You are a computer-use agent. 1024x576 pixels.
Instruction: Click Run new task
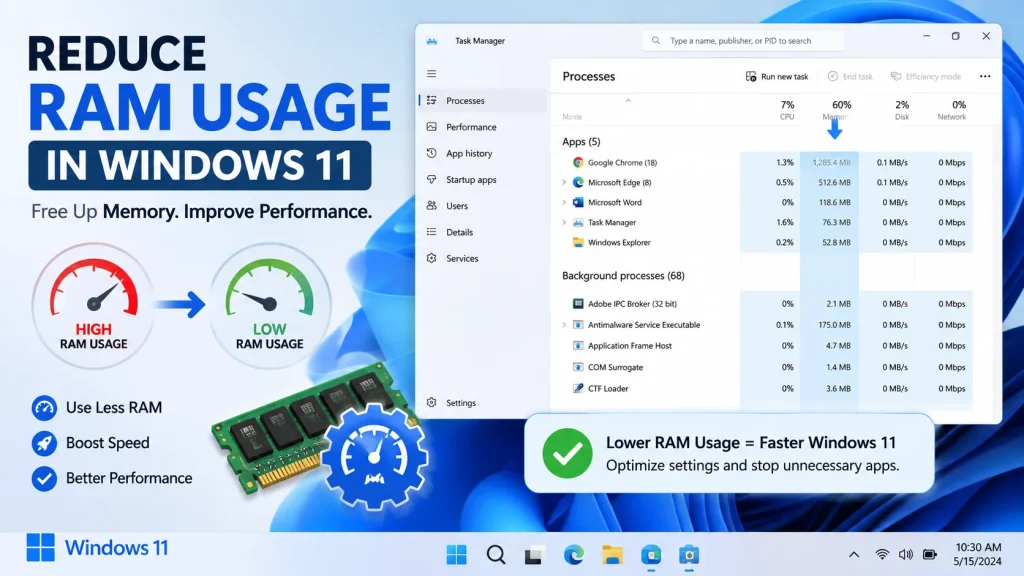coord(776,76)
